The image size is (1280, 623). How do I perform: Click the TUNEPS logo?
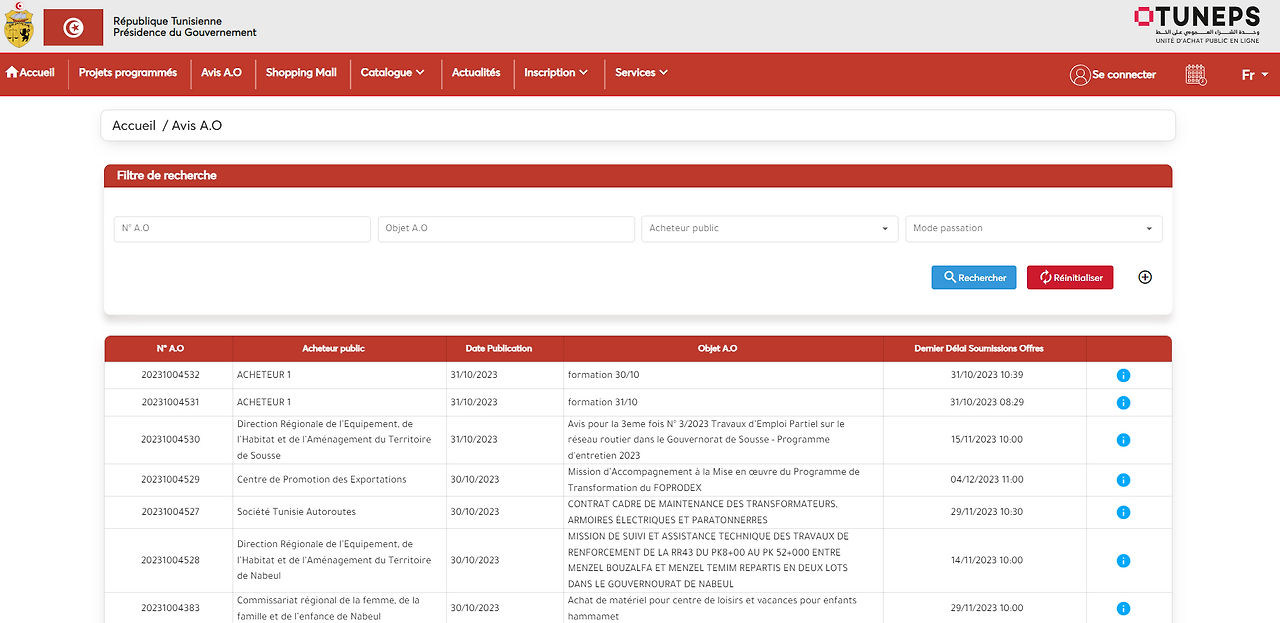click(1197, 25)
